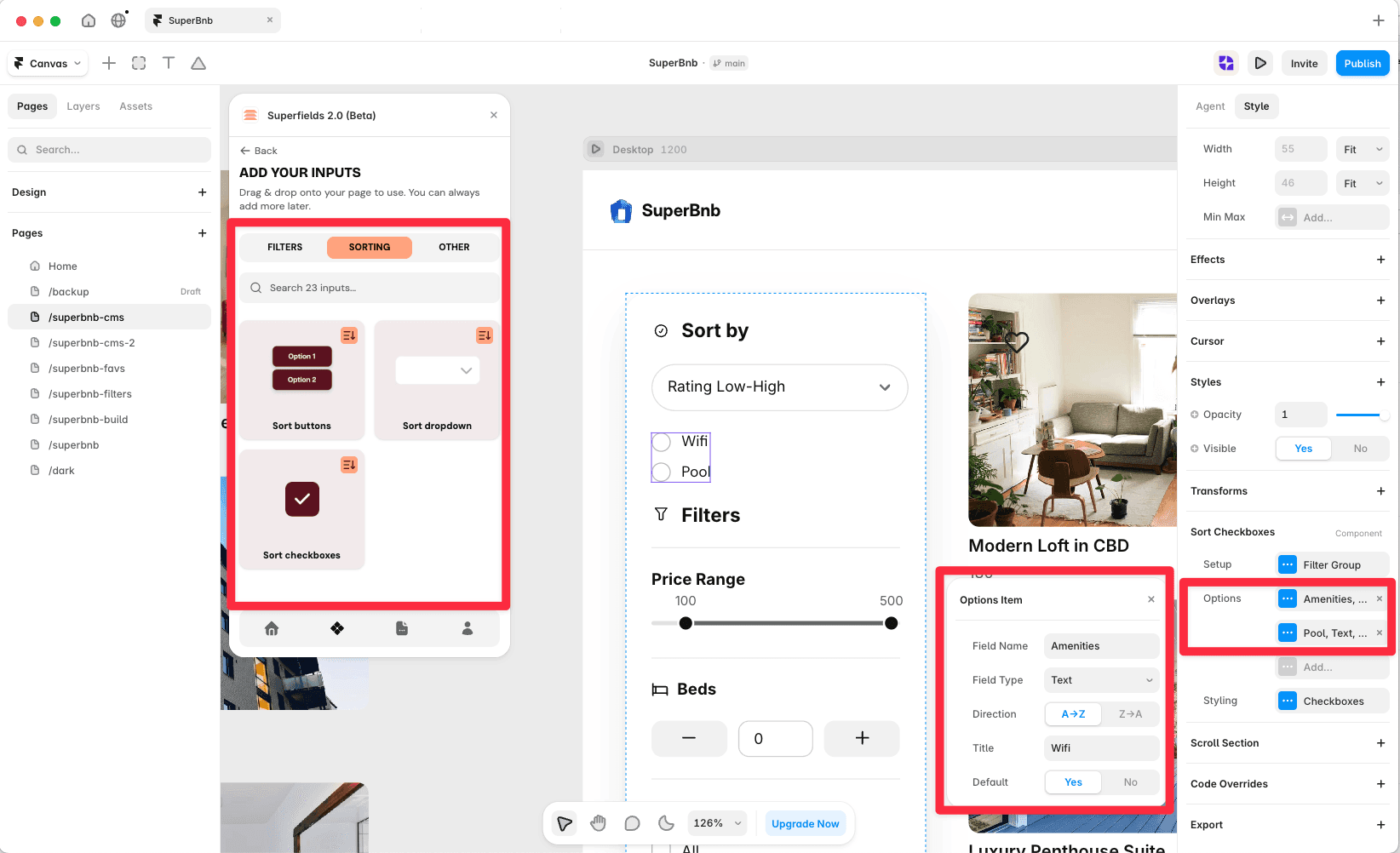Viewport: 1400px width, 853px height.
Task: Close the Options Item popup
Action: [x=1151, y=599]
